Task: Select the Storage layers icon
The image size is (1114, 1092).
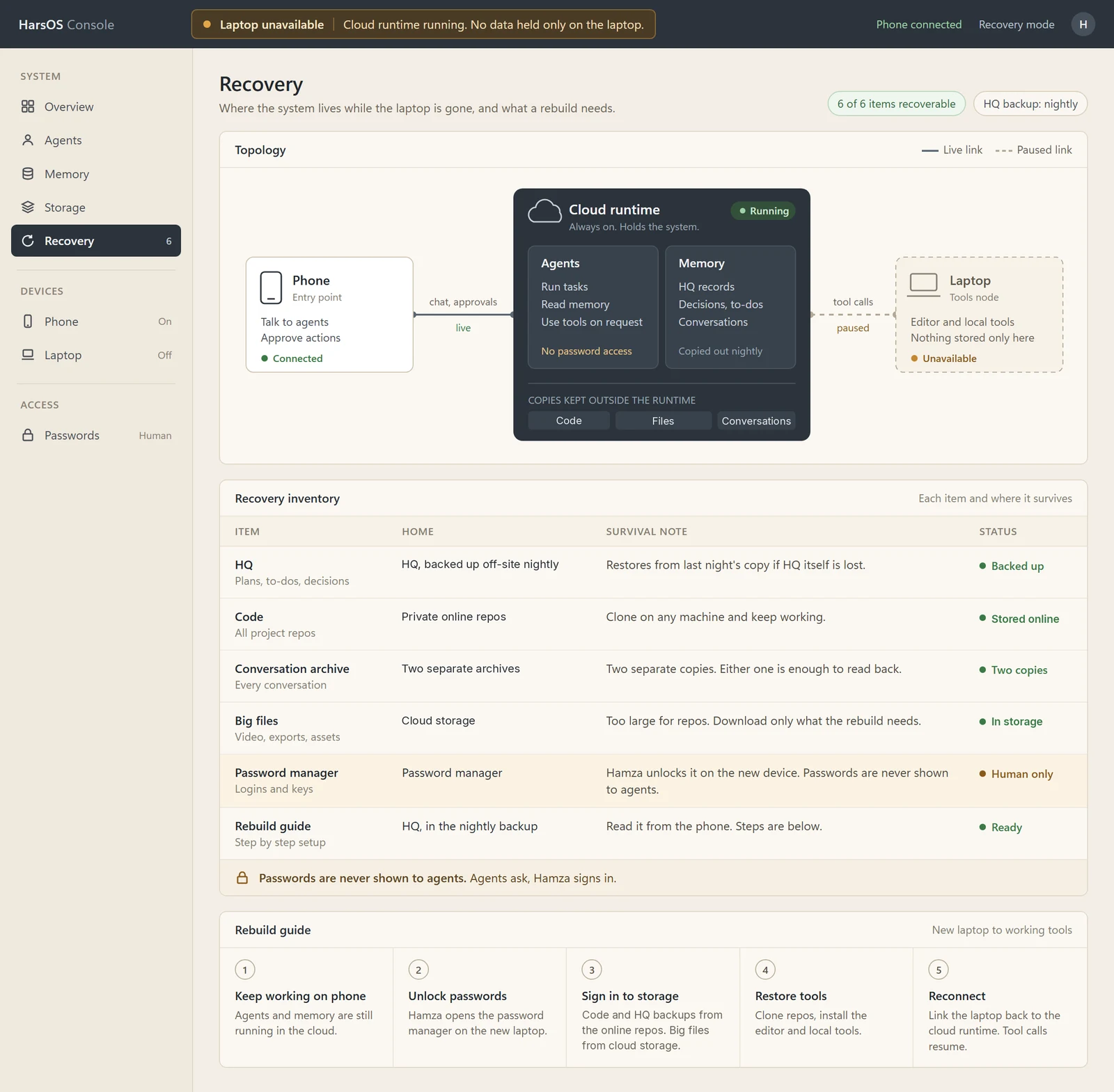Action: 28,207
